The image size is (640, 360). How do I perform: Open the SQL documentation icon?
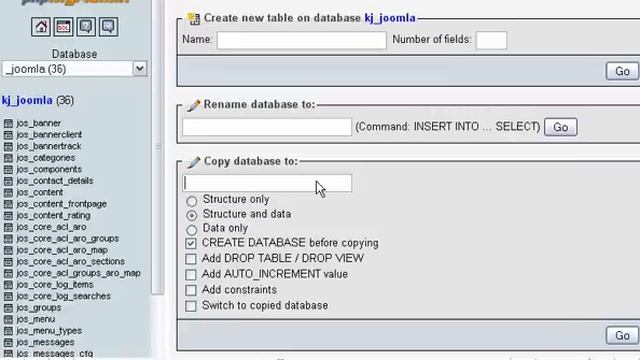click(x=108, y=27)
